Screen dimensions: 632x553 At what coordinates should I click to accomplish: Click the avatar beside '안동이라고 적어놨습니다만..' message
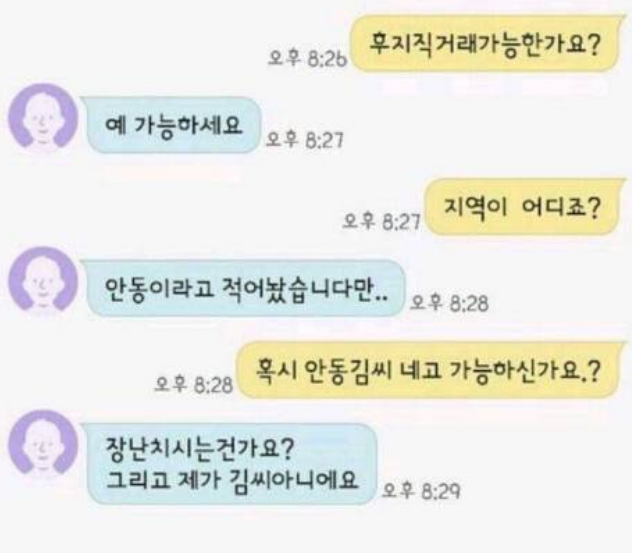pos(43,281)
